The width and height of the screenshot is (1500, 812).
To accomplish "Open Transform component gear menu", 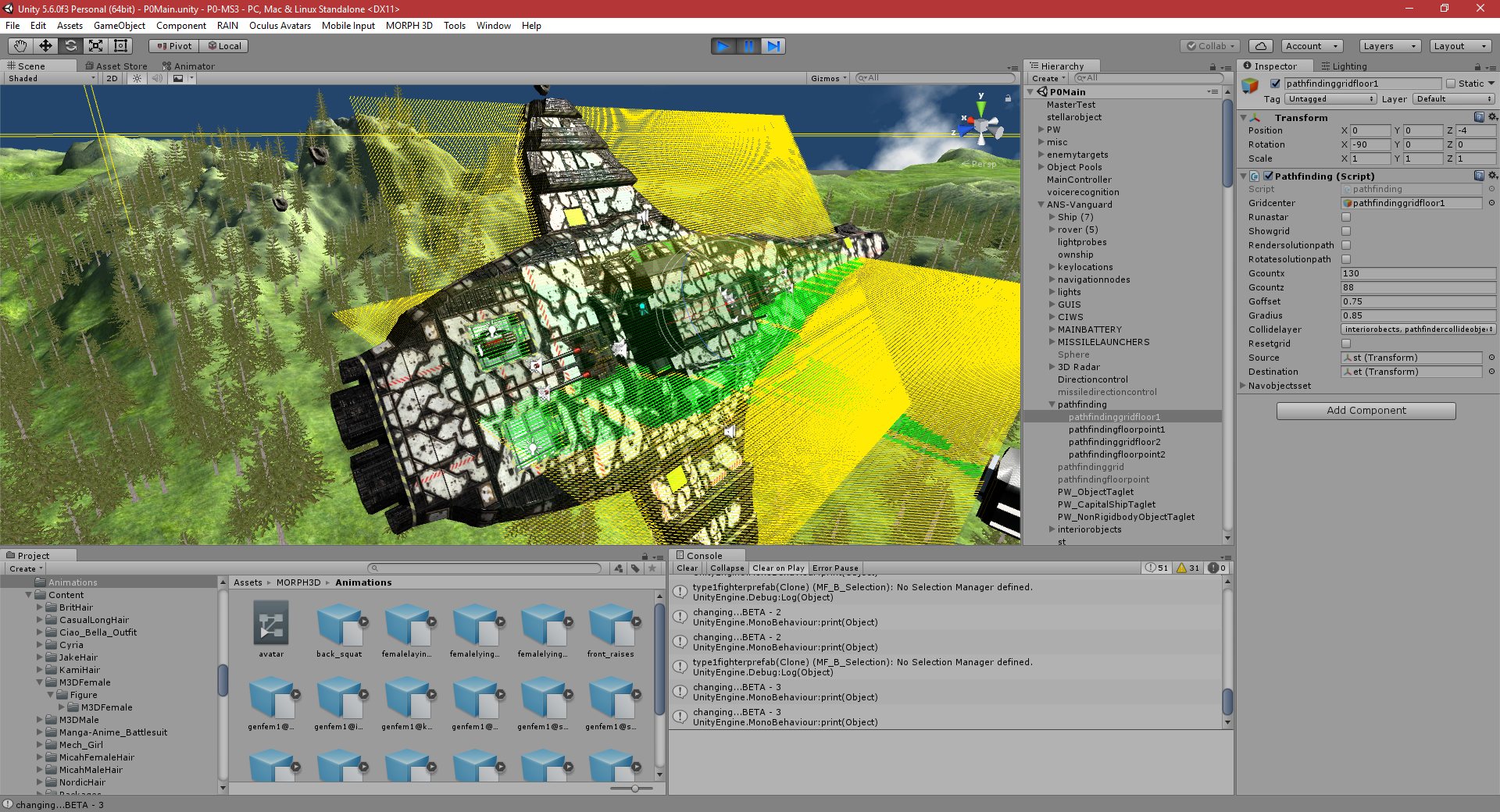I will tap(1492, 117).
